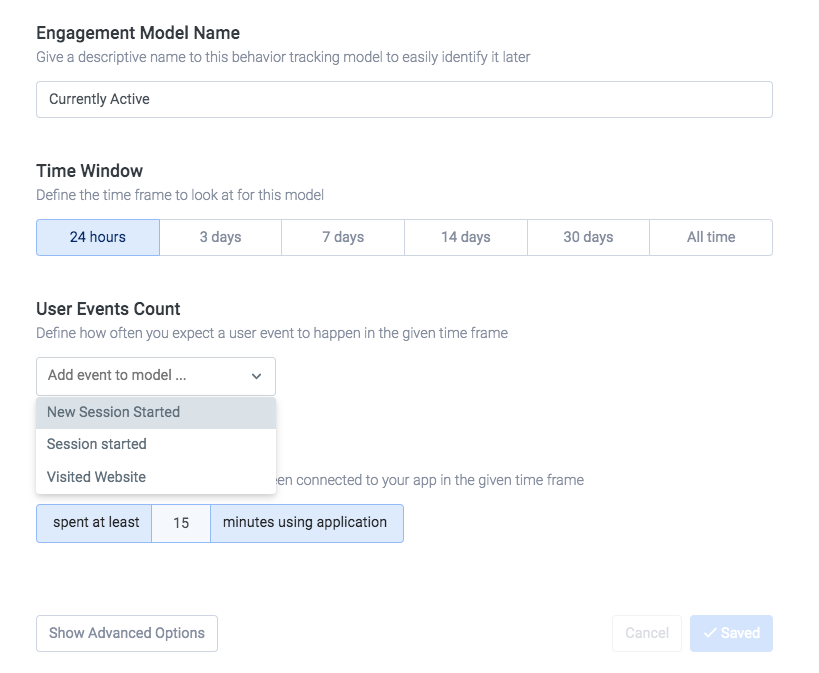Choose the 7 days time window
This screenshot has height=673, width=819.
[x=343, y=237]
